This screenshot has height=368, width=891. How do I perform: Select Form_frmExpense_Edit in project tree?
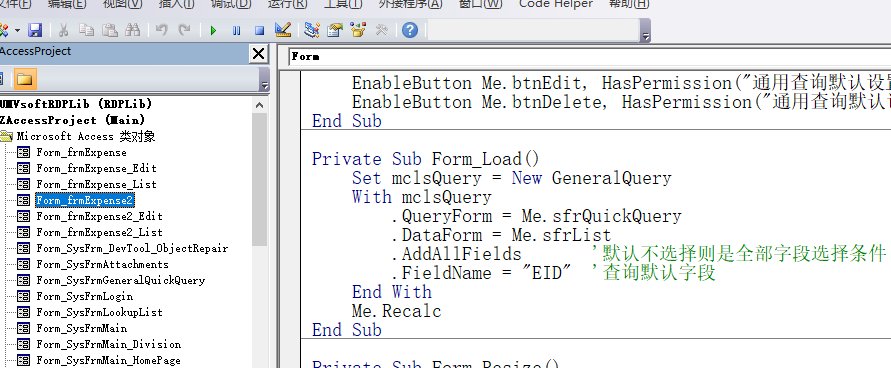coord(96,169)
